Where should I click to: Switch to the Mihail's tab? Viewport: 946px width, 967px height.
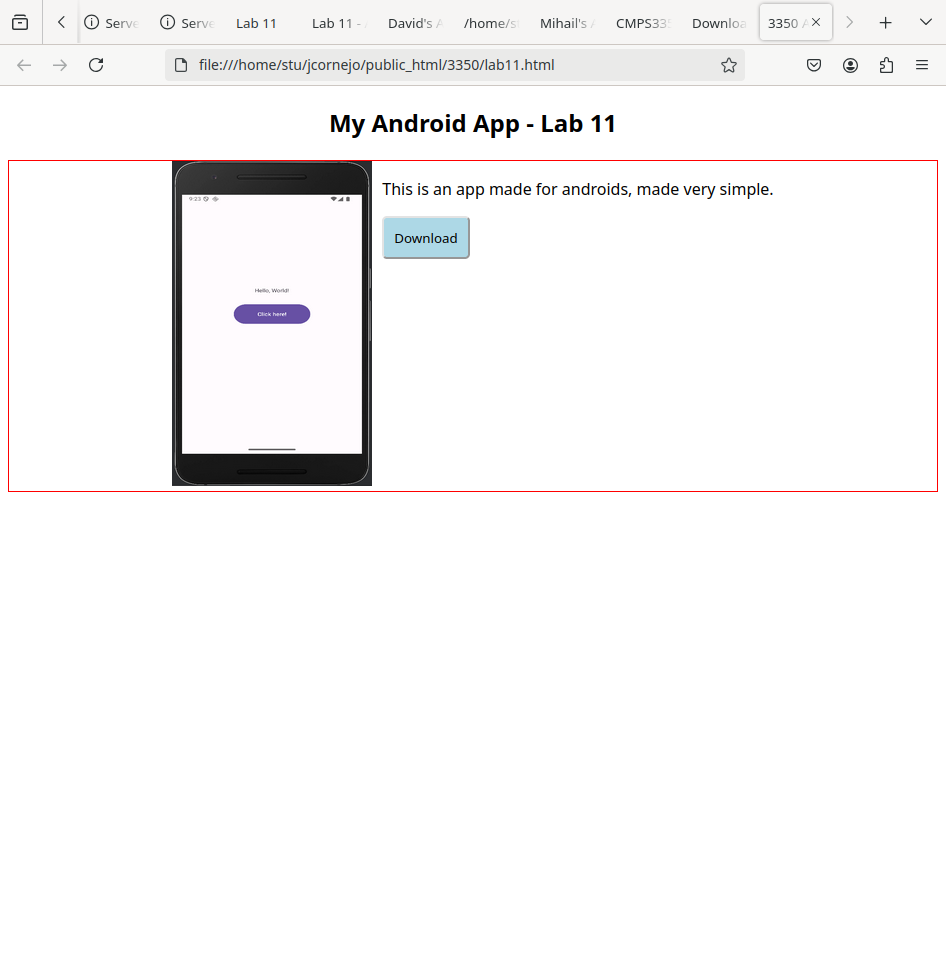click(567, 23)
